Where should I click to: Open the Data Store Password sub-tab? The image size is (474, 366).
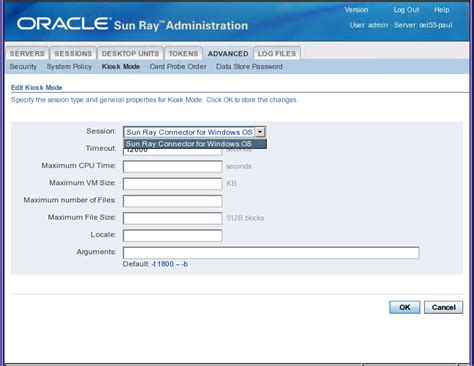coord(249,67)
